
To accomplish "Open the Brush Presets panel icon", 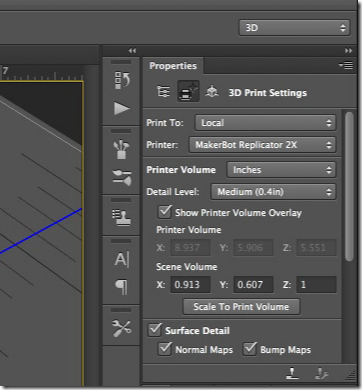I will [x=122, y=149].
